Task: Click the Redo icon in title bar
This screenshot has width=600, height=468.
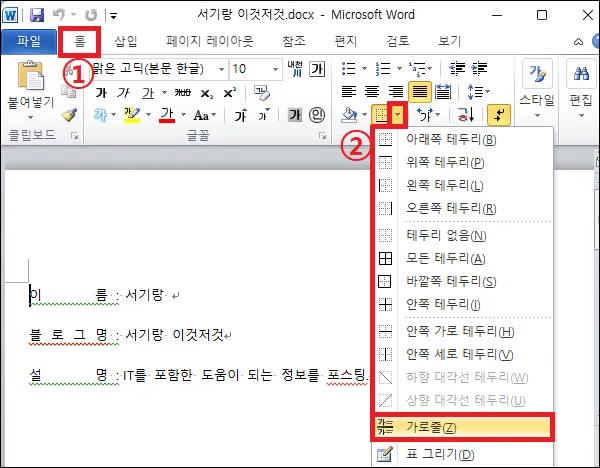Action: coord(91,15)
